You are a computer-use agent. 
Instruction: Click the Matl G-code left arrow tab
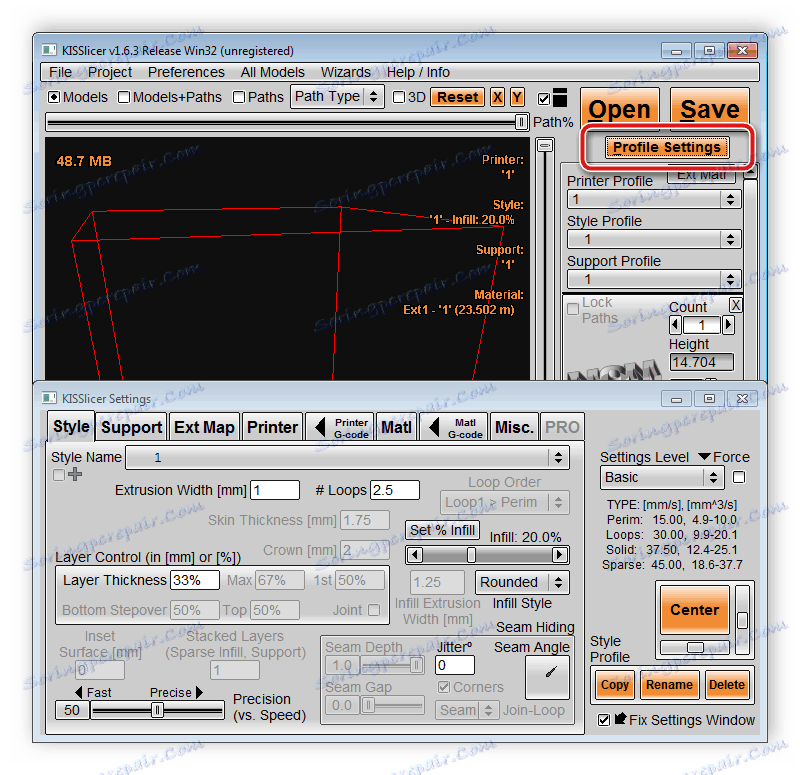454,427
